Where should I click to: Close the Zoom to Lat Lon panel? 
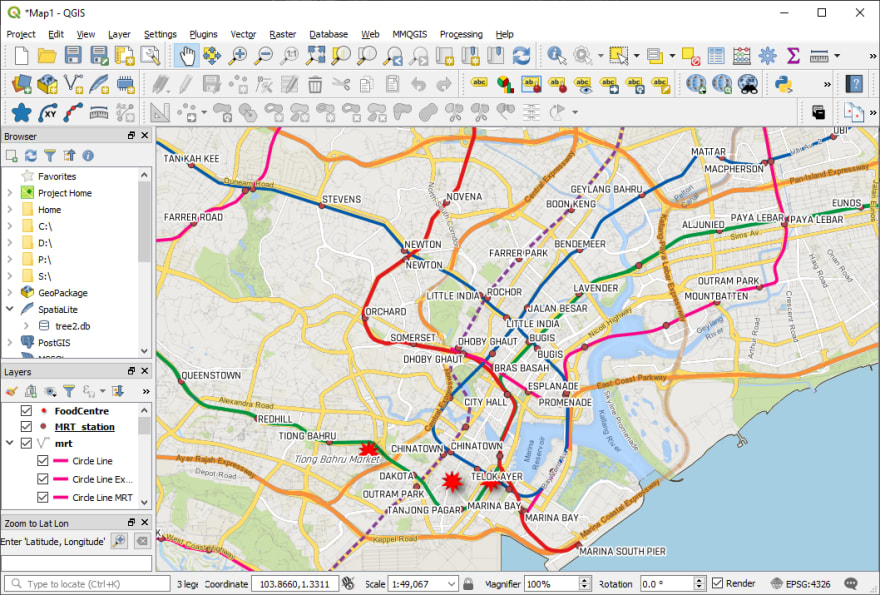pyautogui.click(x=145, y=522)
